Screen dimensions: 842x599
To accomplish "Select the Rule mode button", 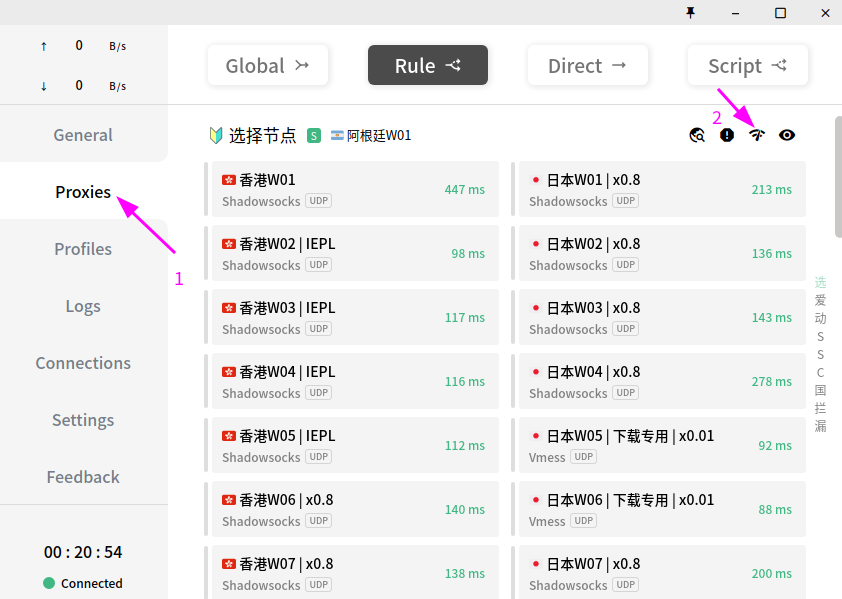I will coord(427,66).
